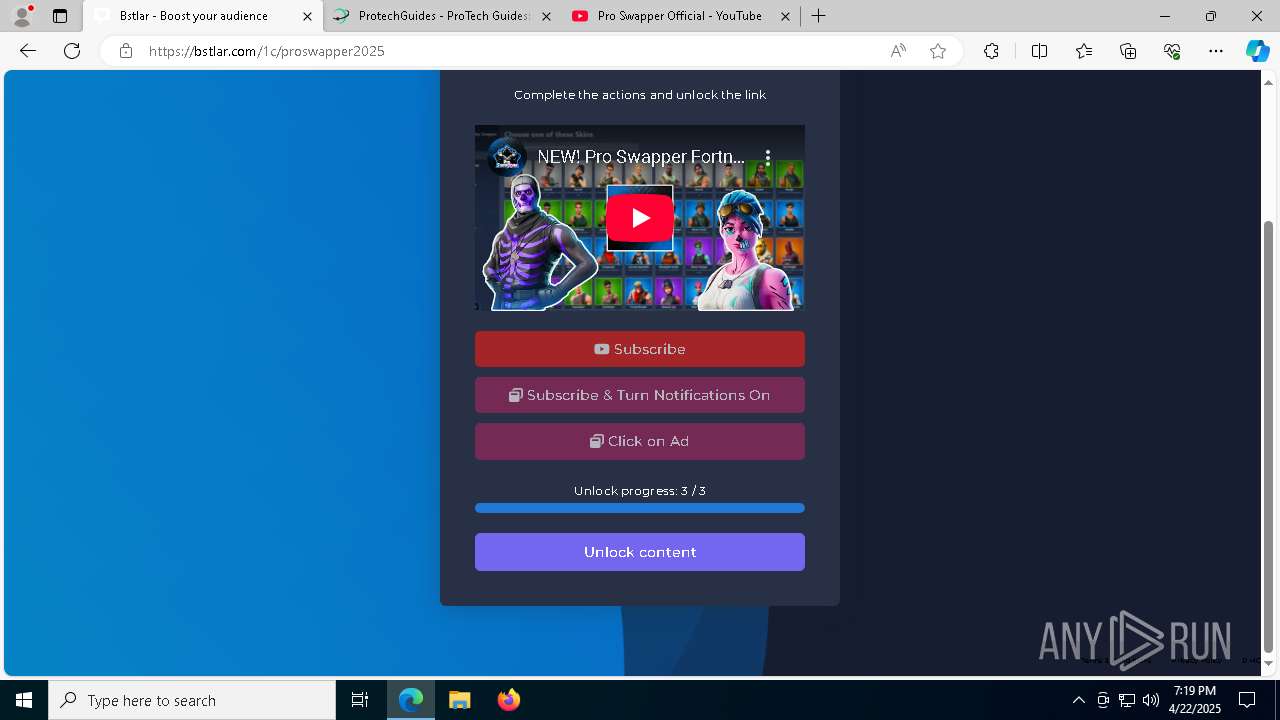Click Subscribe & Turn Notifications On button
This screenshot has height=720, width=1280.
[640, 395]
